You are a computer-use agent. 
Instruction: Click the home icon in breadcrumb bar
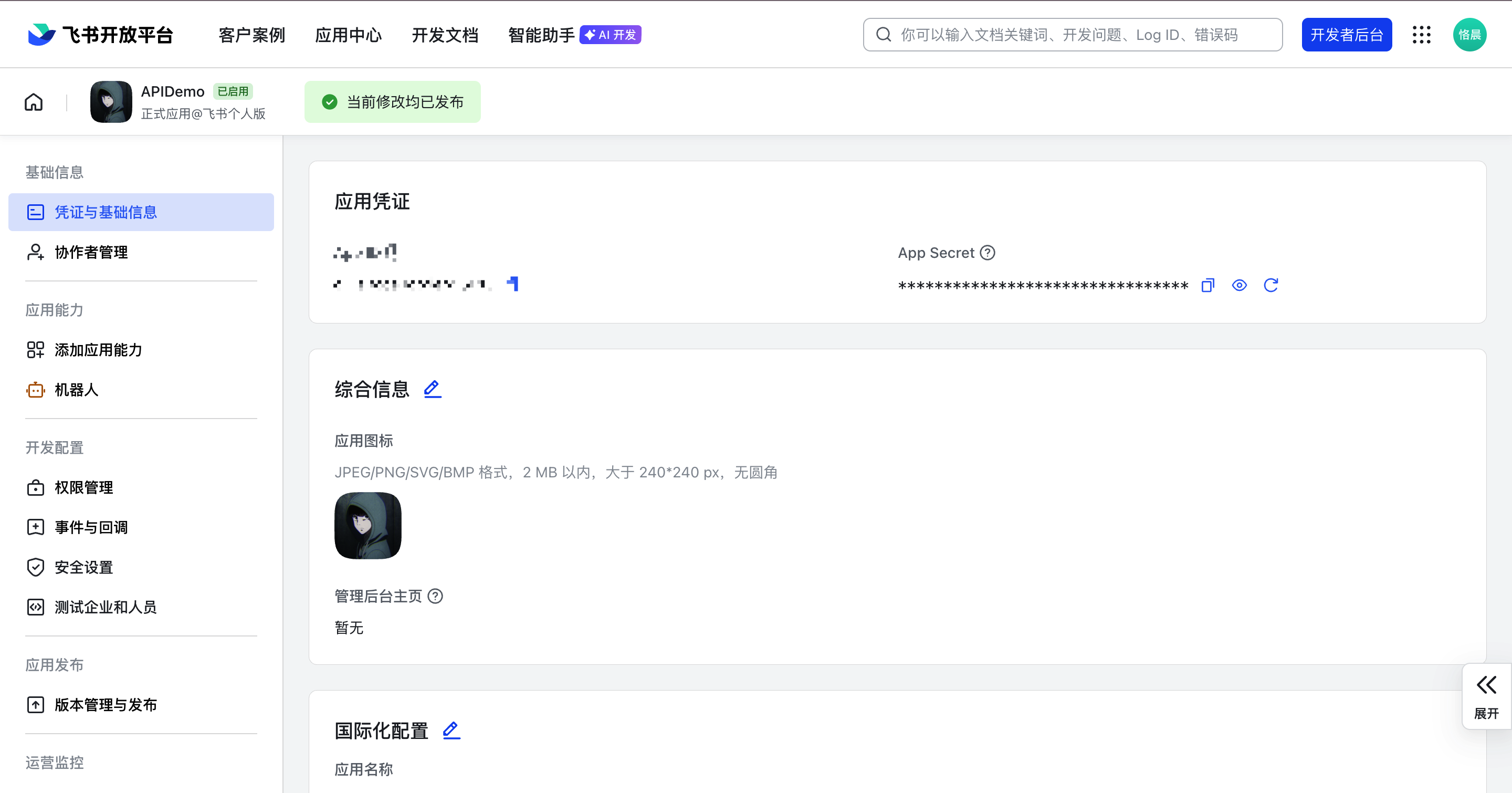tap(34, 102)
